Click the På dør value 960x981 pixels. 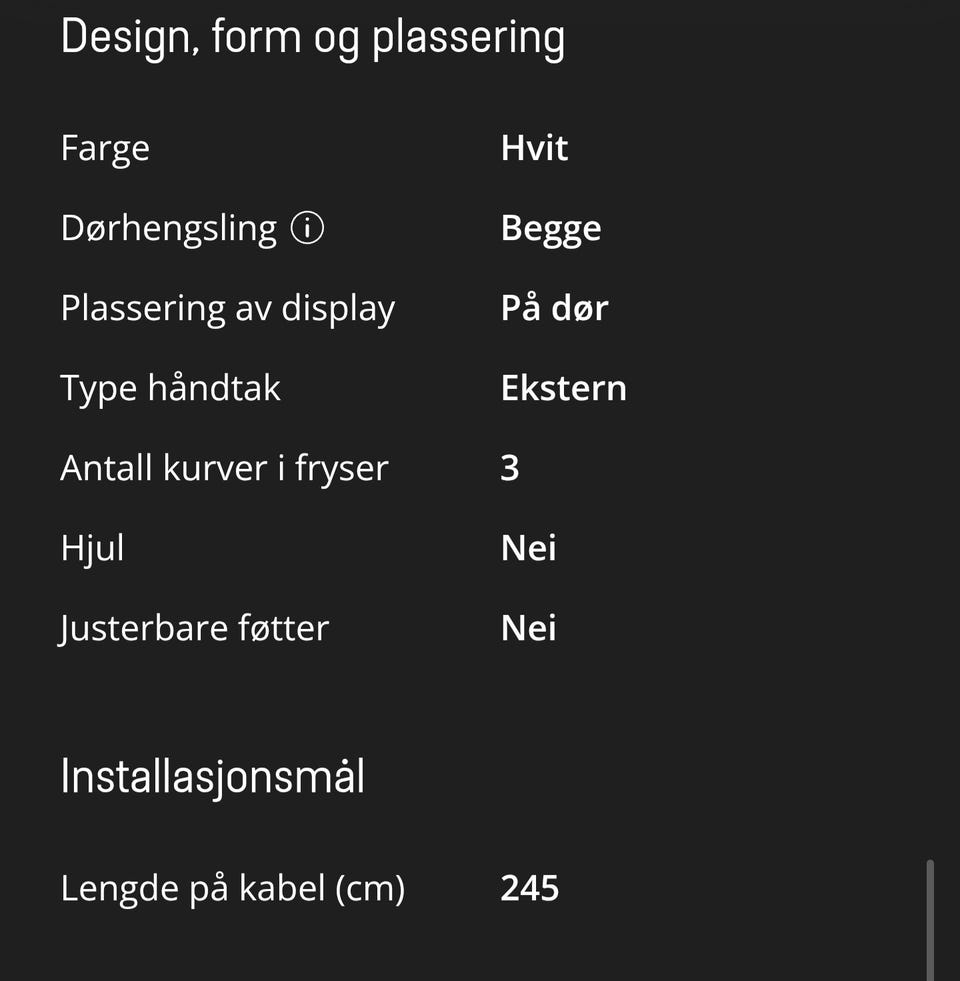point(554,308)
